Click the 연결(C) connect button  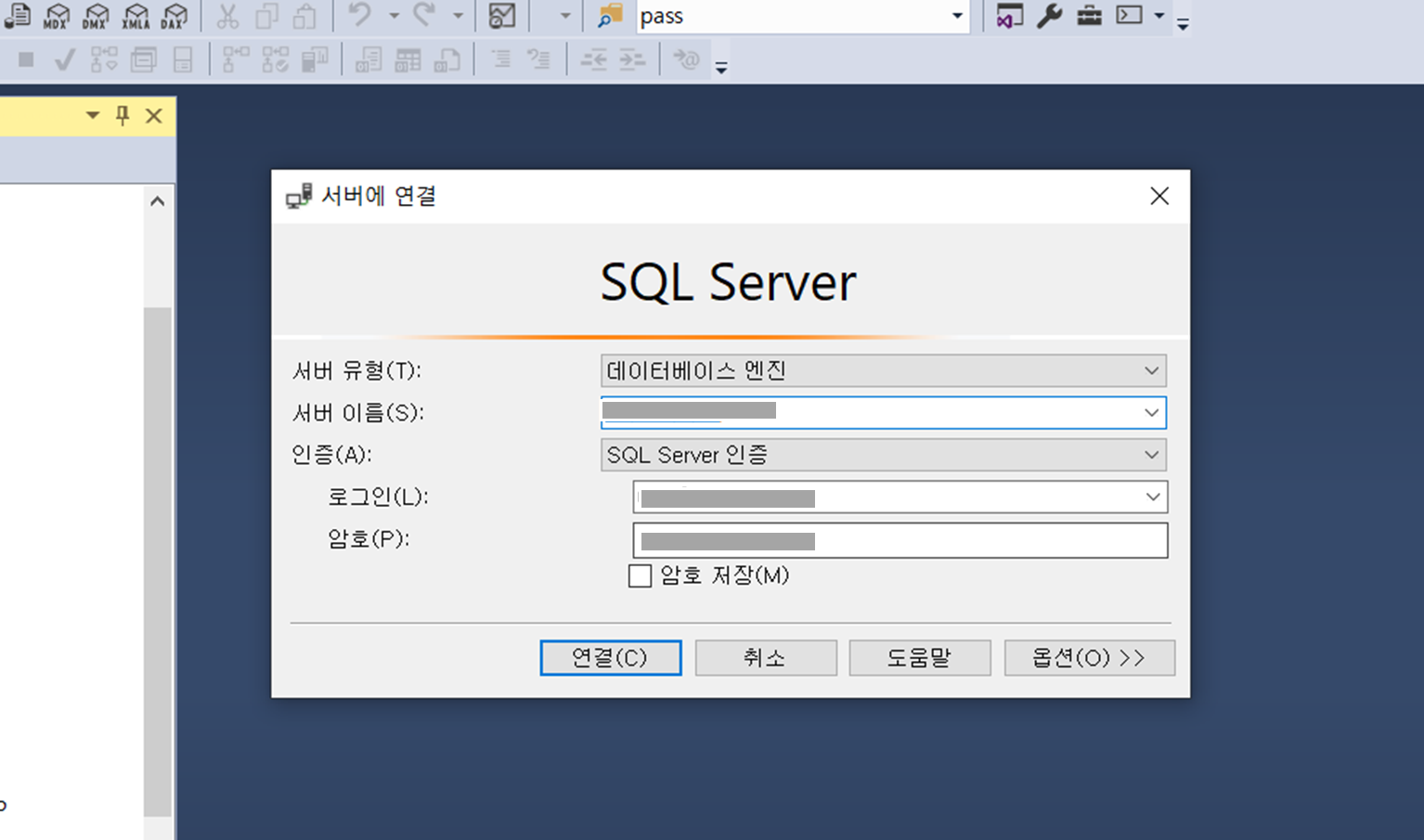pyautogui.click(x=611, y=657)
